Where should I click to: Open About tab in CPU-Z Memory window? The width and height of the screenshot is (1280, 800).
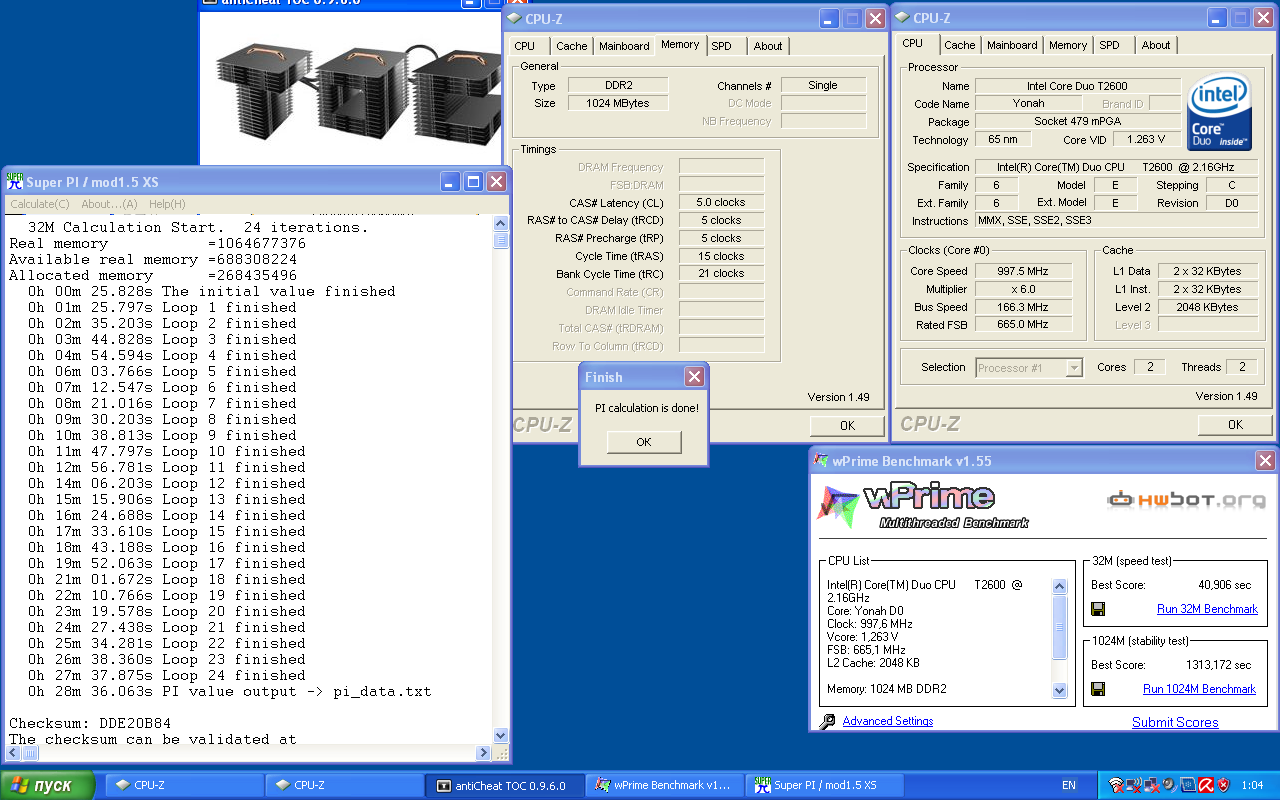(x=768, y=46)
